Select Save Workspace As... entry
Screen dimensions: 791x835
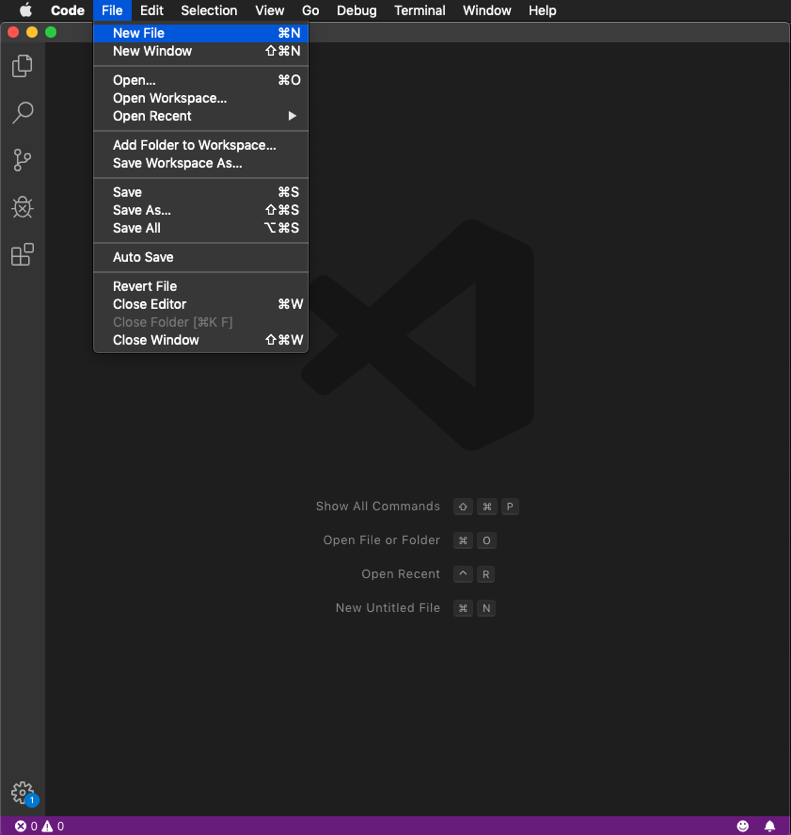201,163
